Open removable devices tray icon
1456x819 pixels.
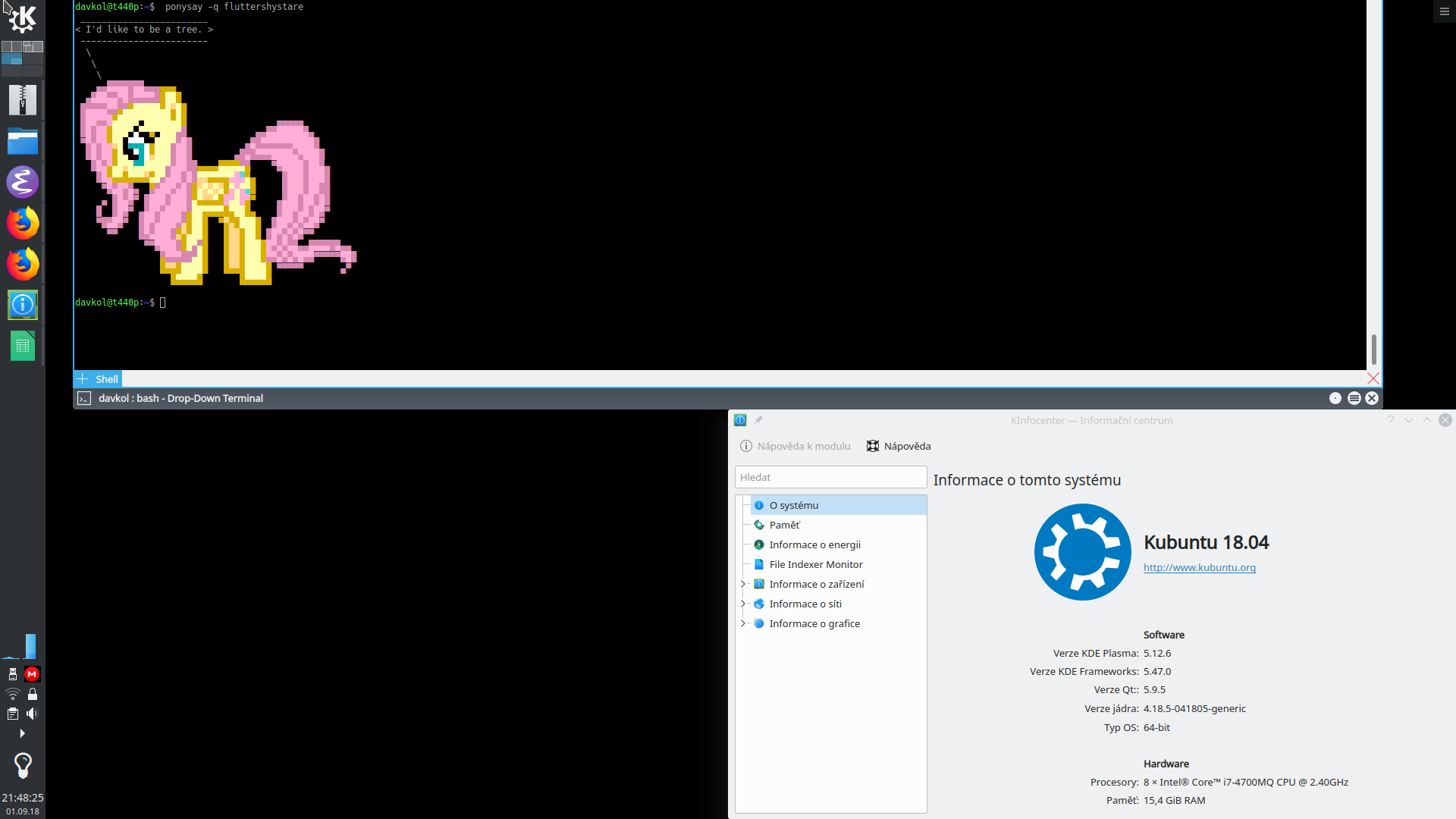[13, 674]
